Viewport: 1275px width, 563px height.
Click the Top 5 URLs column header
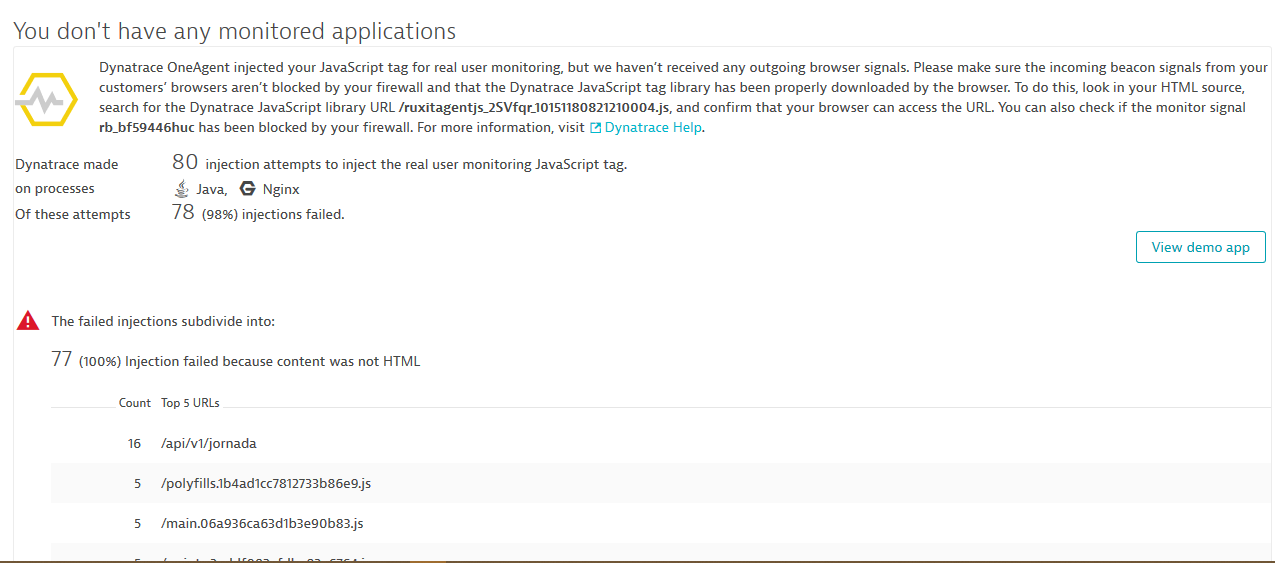(x=190, y=403)
